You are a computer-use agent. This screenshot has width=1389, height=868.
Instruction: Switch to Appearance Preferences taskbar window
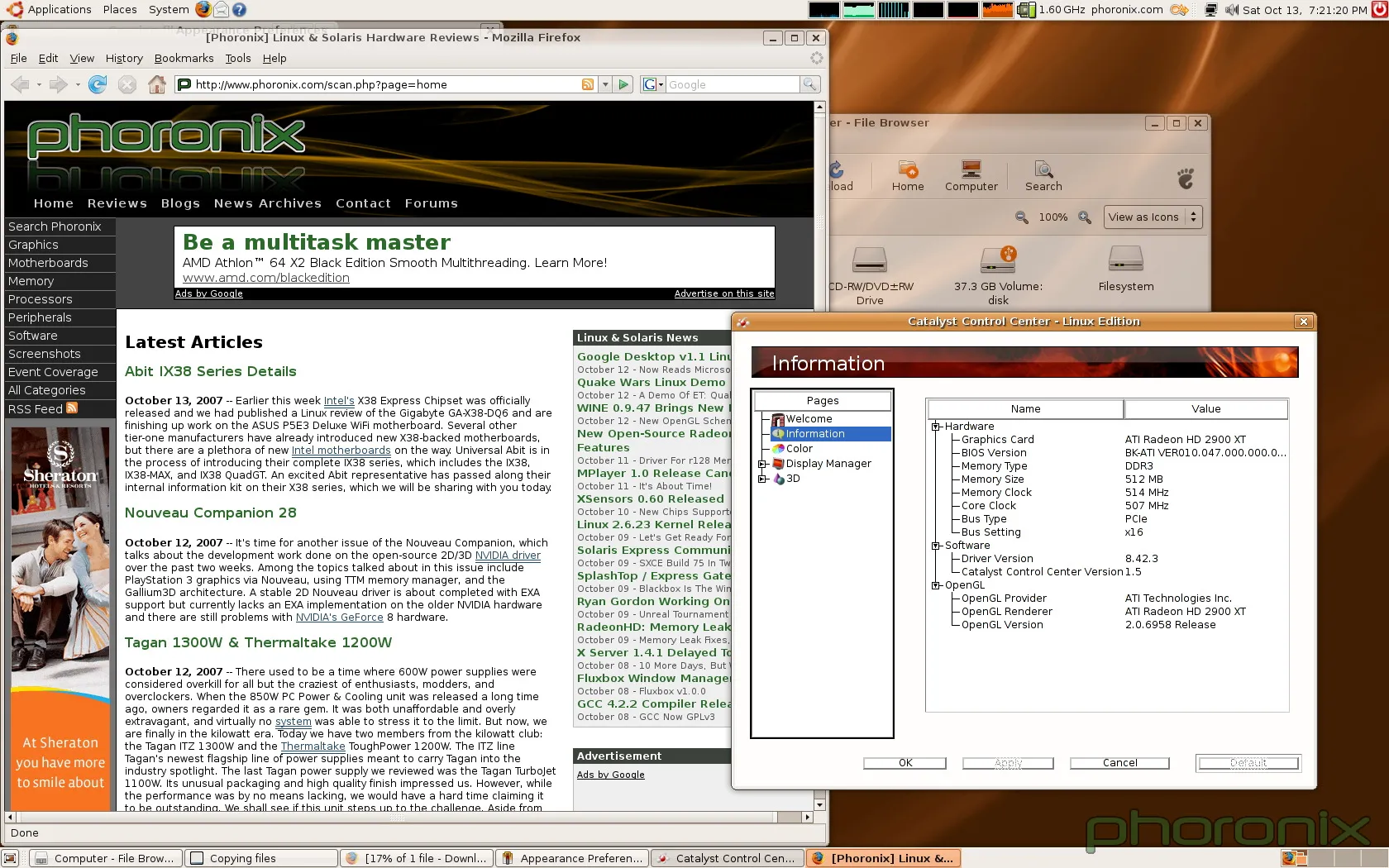coord(572,858)
